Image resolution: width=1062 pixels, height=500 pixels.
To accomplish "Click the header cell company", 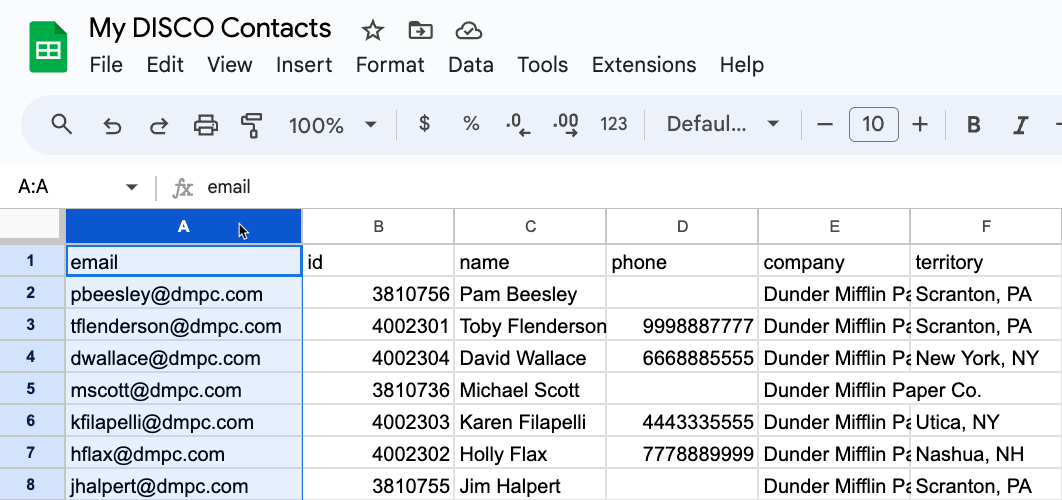I will tap(834, 261).
